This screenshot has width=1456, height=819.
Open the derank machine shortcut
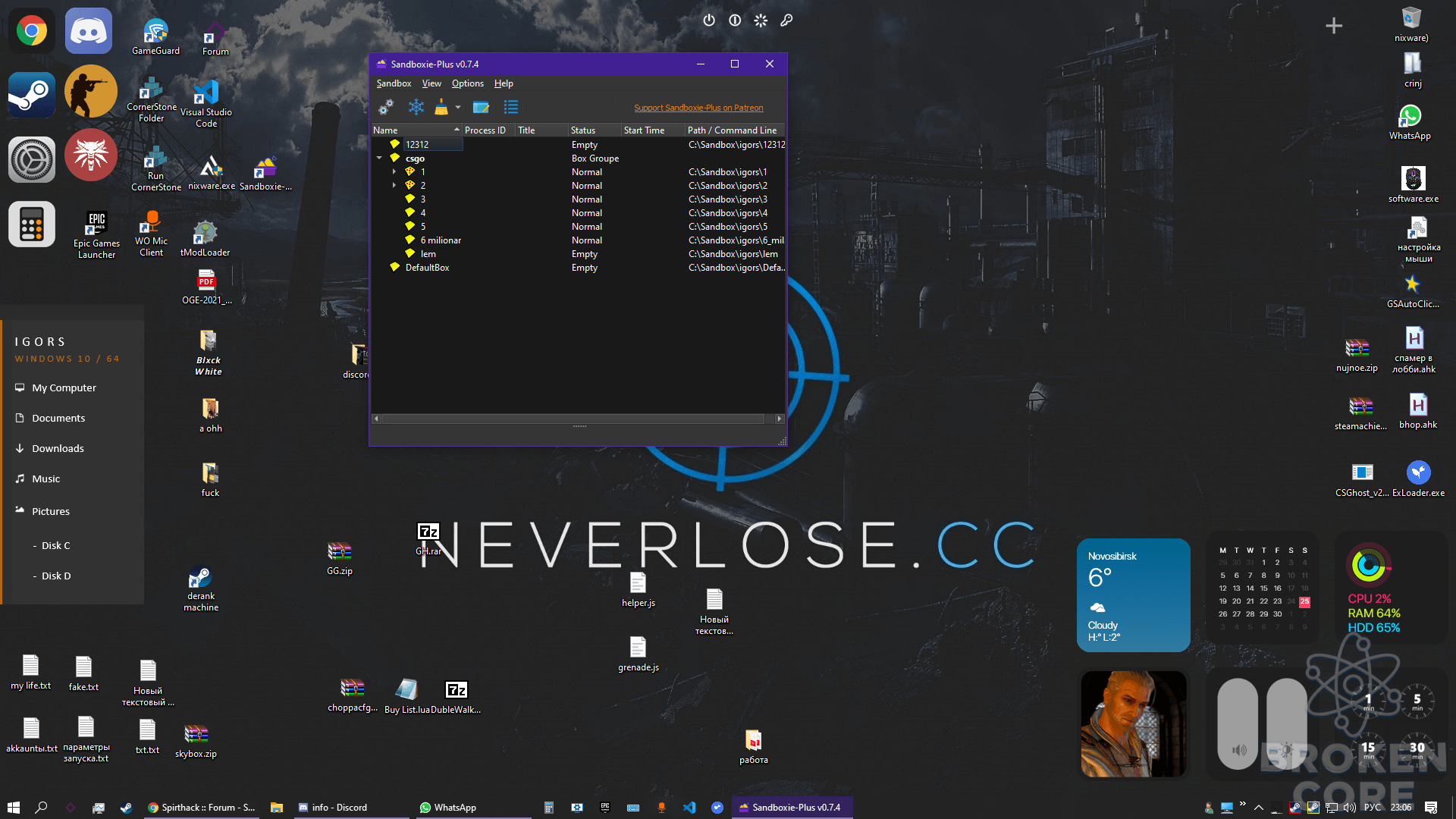pos(201,588)
